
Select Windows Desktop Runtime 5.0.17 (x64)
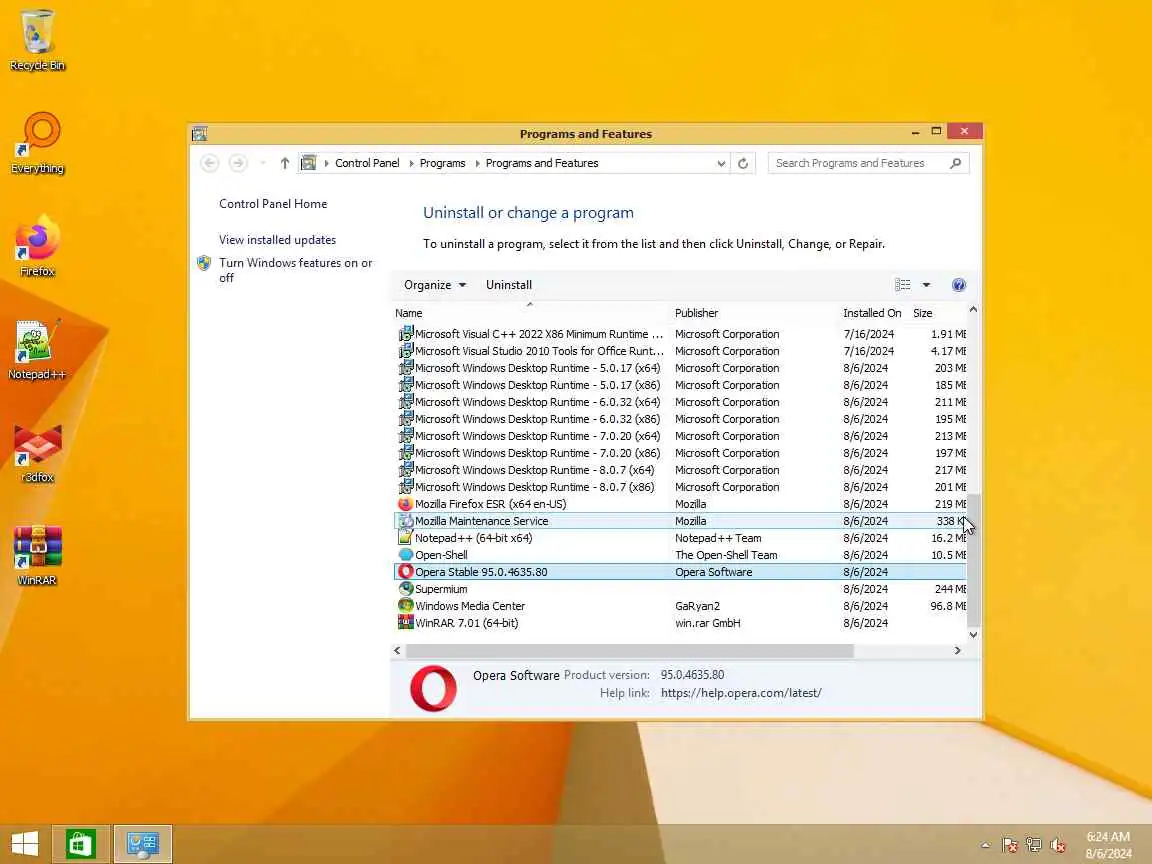point(680,368)
